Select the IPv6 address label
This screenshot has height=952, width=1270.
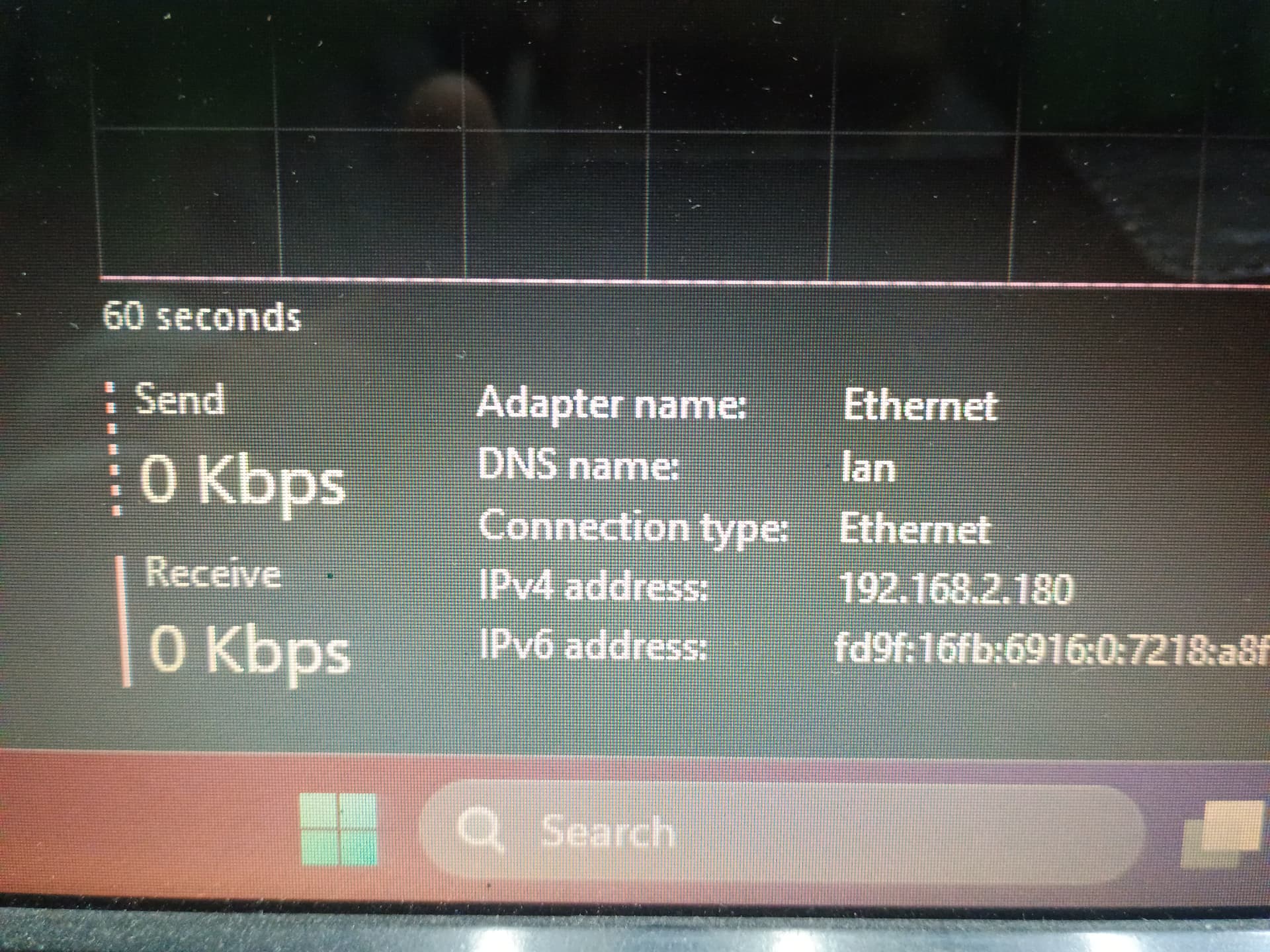pos(593,645)
